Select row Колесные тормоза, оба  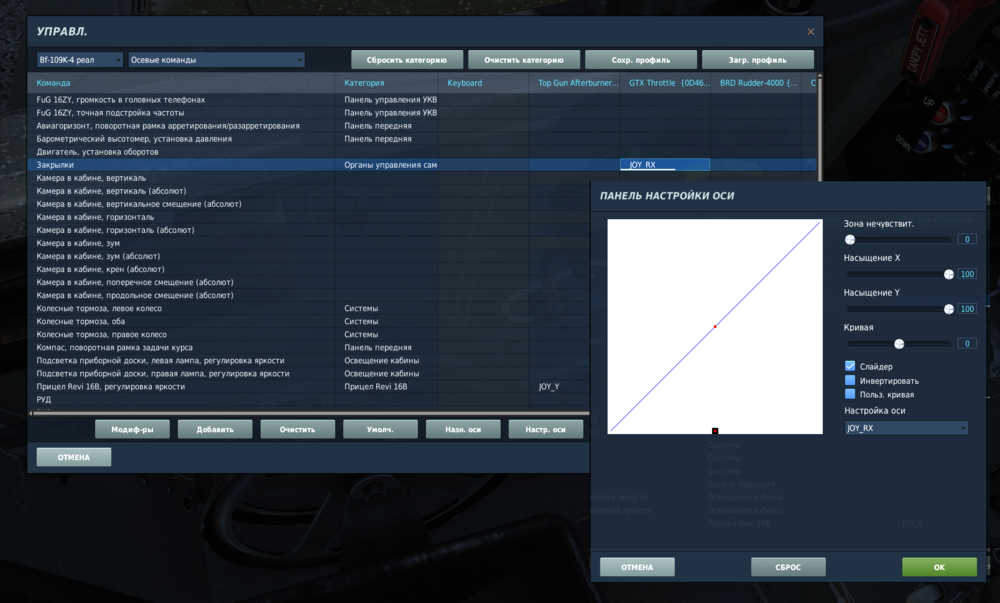[x=309, y=321]
